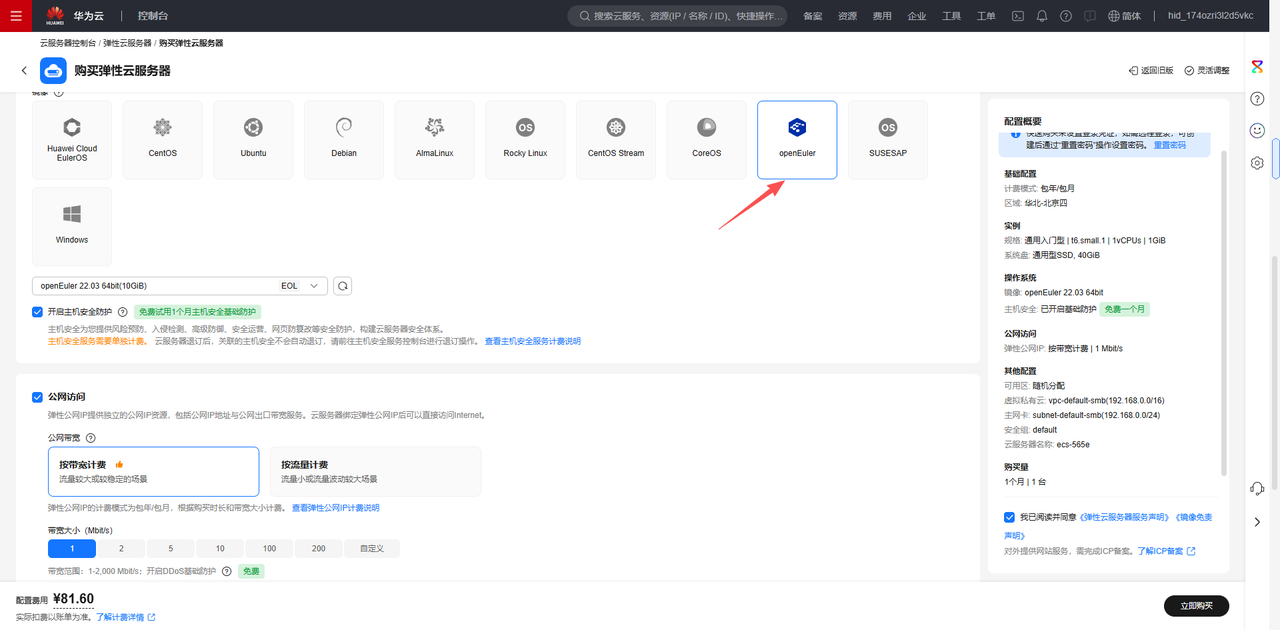1280x630 pixels.
Task: Open 查看弹性公网IP计费说明 link
Action: (x=335, y=508)
